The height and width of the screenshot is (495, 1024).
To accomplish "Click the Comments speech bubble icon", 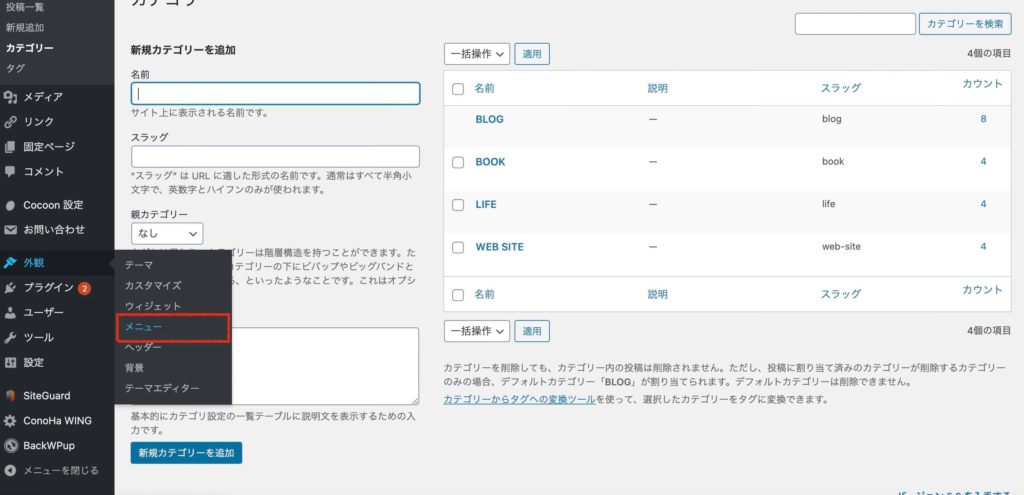I will (10, 172).
